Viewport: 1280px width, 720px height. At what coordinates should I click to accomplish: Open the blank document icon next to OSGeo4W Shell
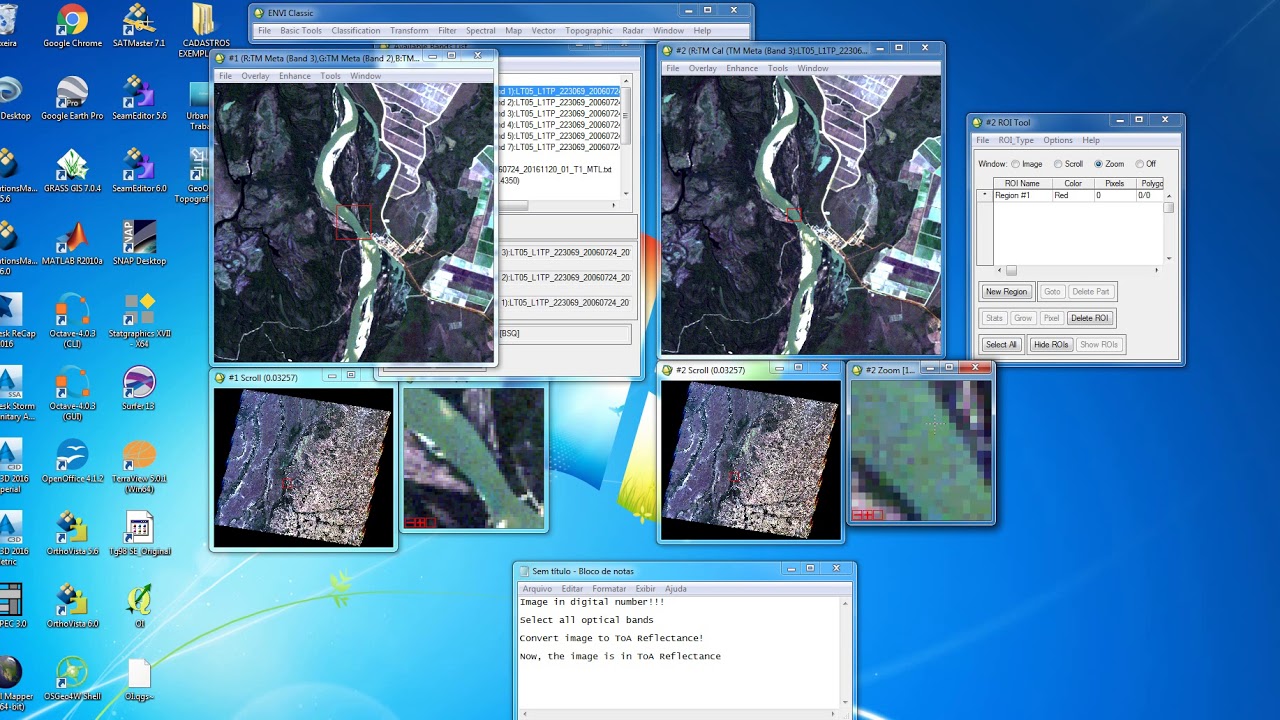[x=139, y=678]
